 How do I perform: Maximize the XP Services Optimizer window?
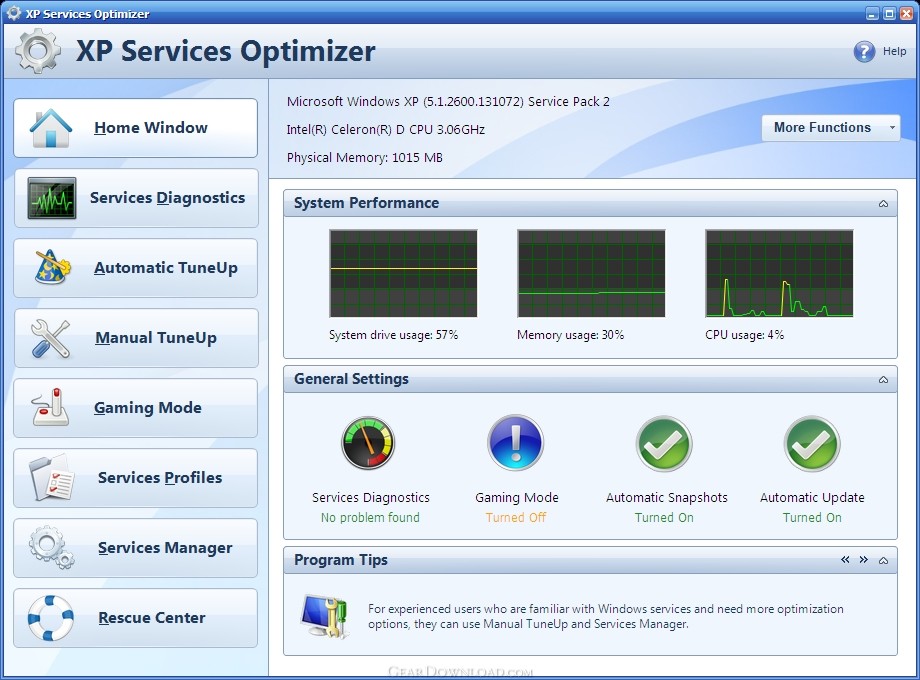click(889, 13)
